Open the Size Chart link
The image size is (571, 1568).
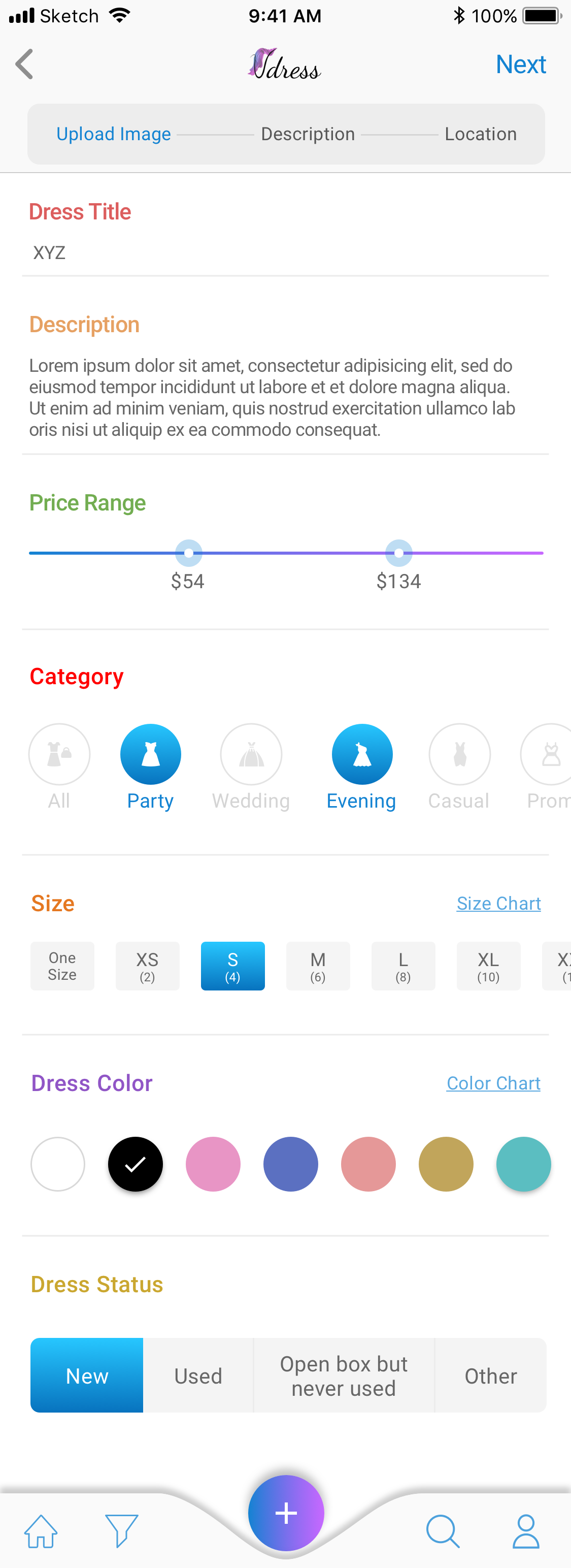click(498, 903)
